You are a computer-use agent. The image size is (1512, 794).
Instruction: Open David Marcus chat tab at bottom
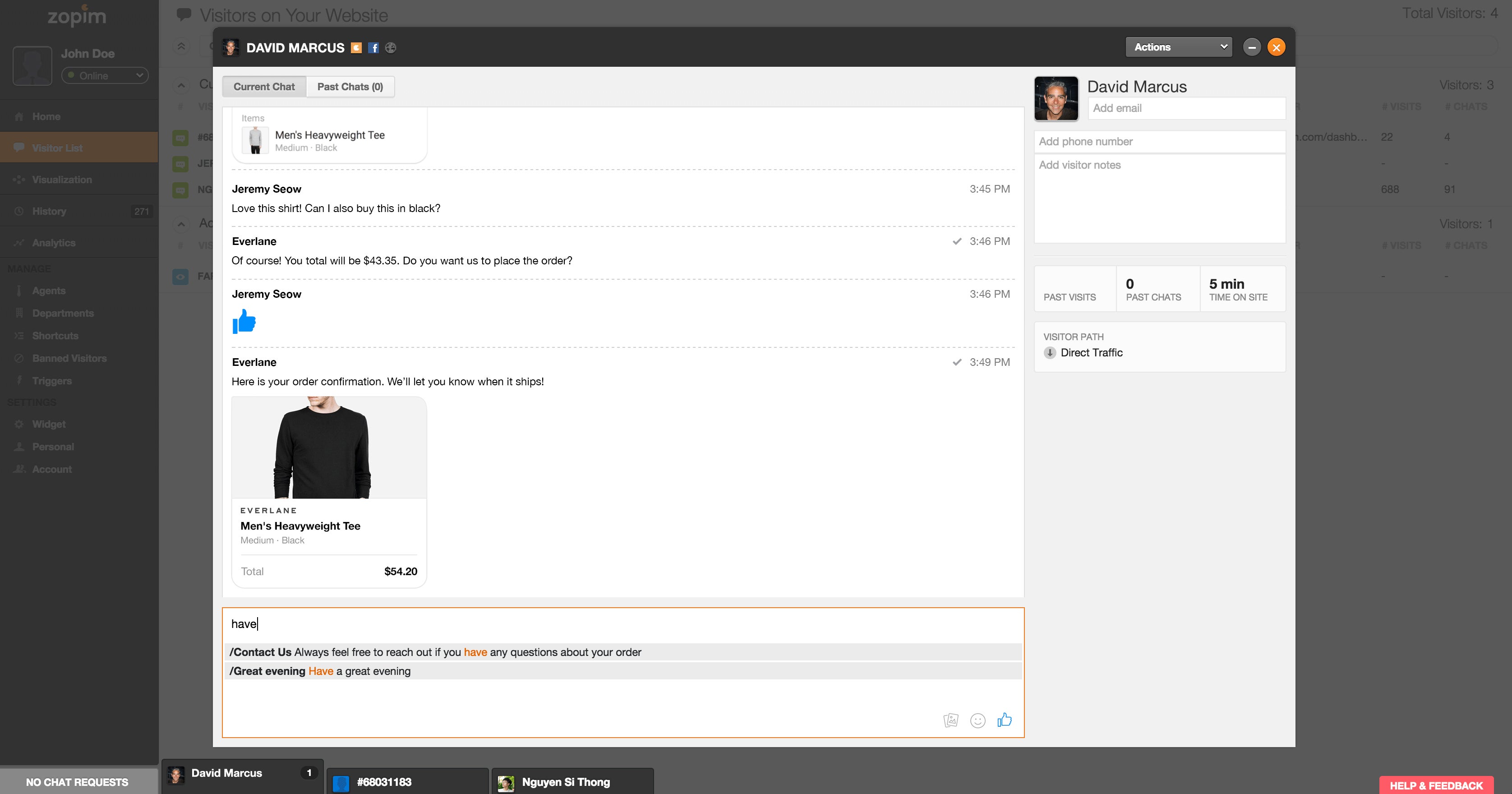tap(242, 776)
